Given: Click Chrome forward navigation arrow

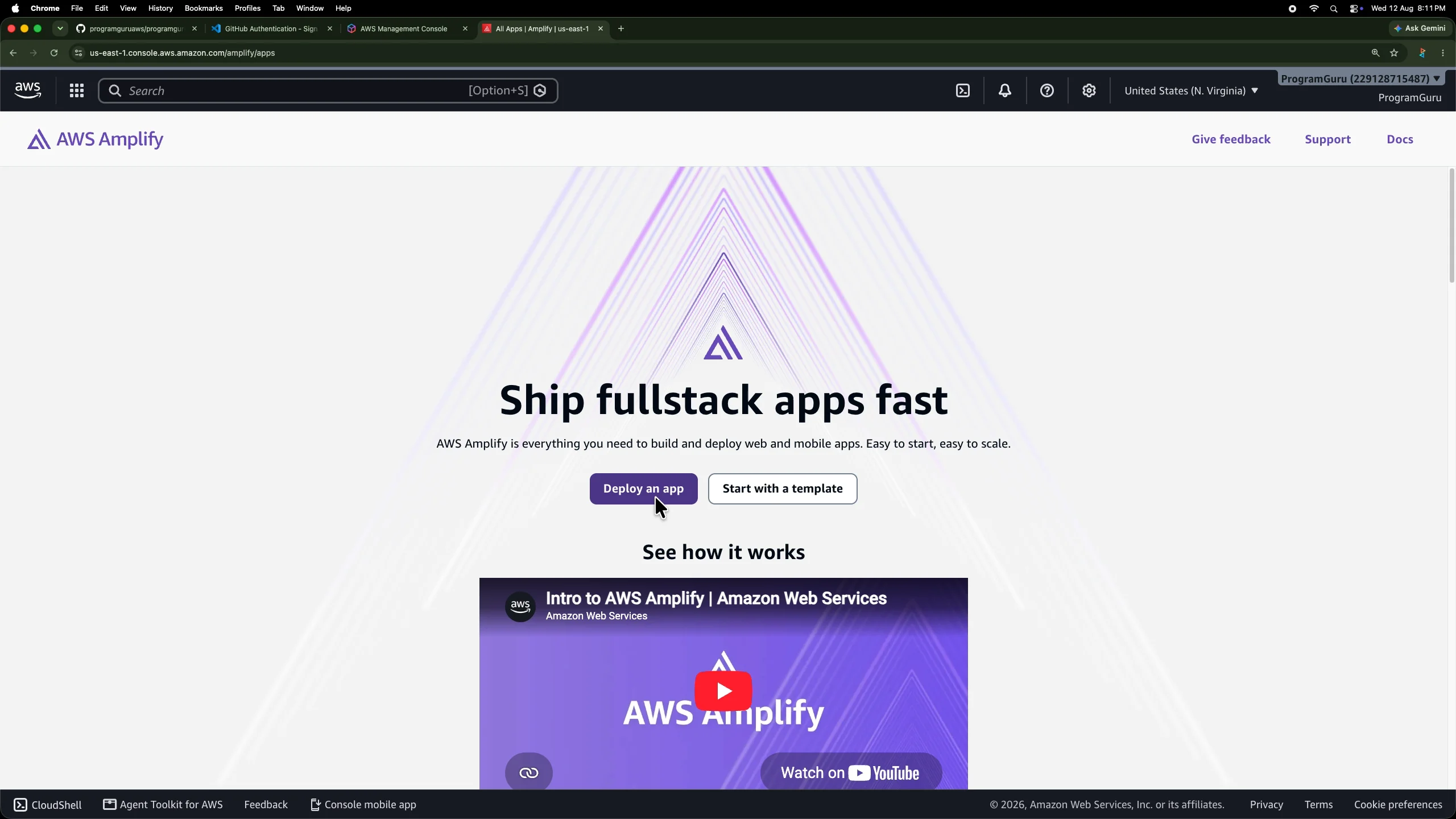Looking at the screenshot, I should [34, 53].
